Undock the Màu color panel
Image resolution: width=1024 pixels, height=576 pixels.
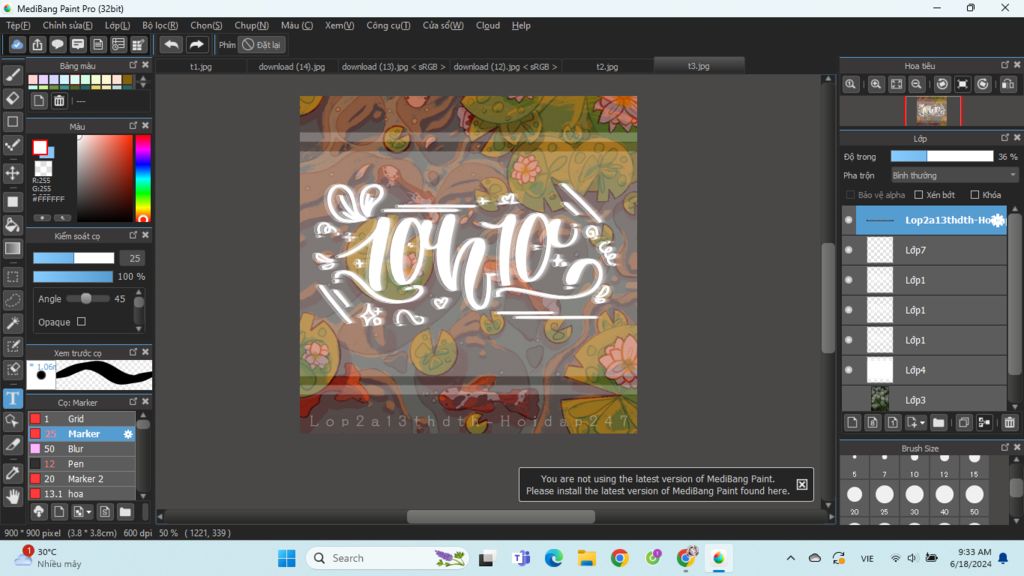(x=133, y=125)
